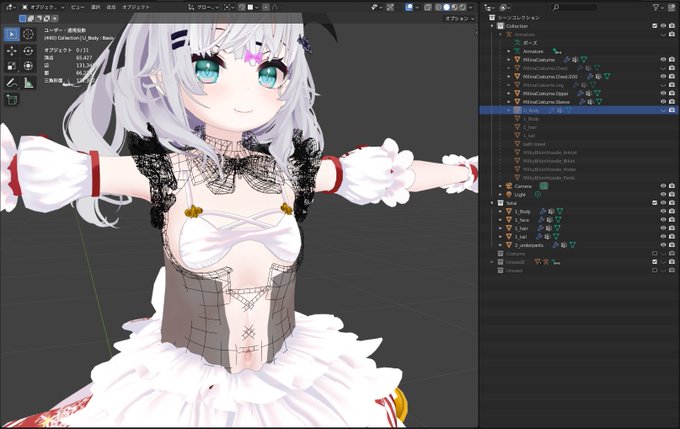Enable the Costume collection checkbox

coord(655,254)
